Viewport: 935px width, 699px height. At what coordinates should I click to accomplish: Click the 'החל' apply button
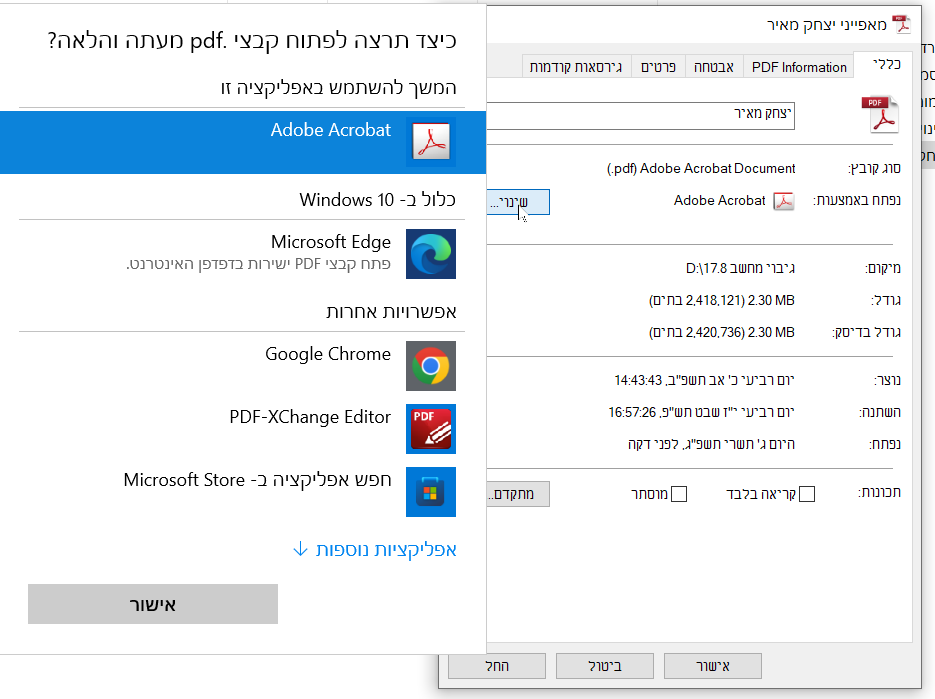tap(497, 666)
